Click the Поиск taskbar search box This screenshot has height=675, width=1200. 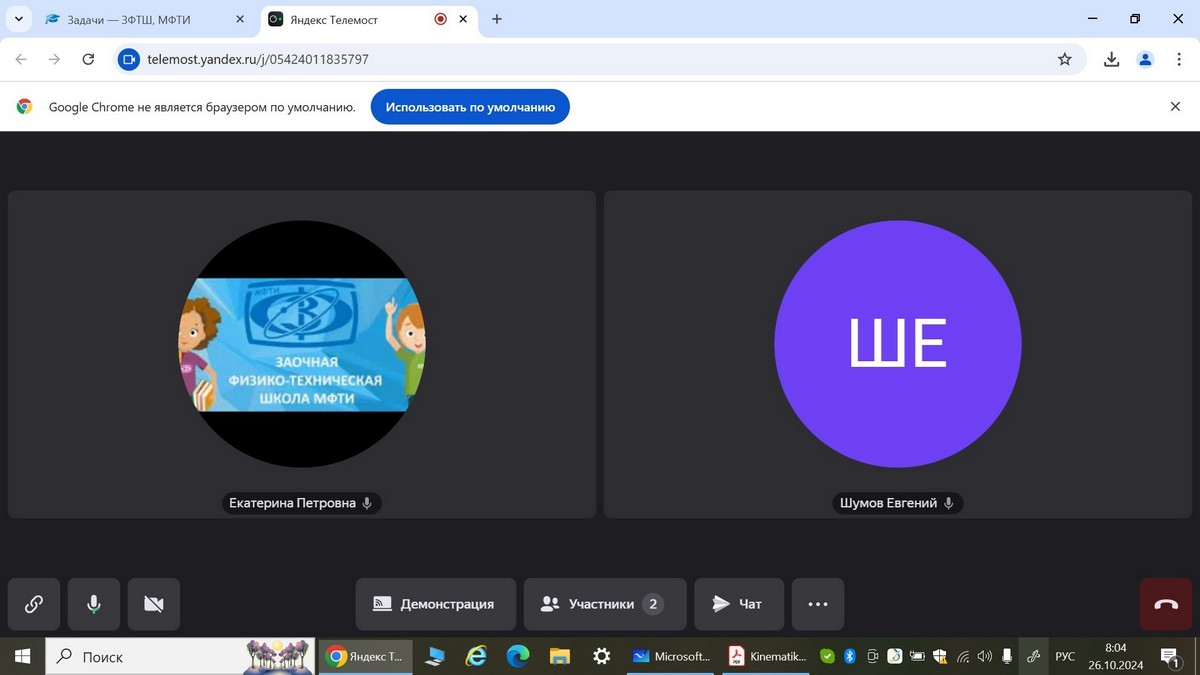[180, 656]
